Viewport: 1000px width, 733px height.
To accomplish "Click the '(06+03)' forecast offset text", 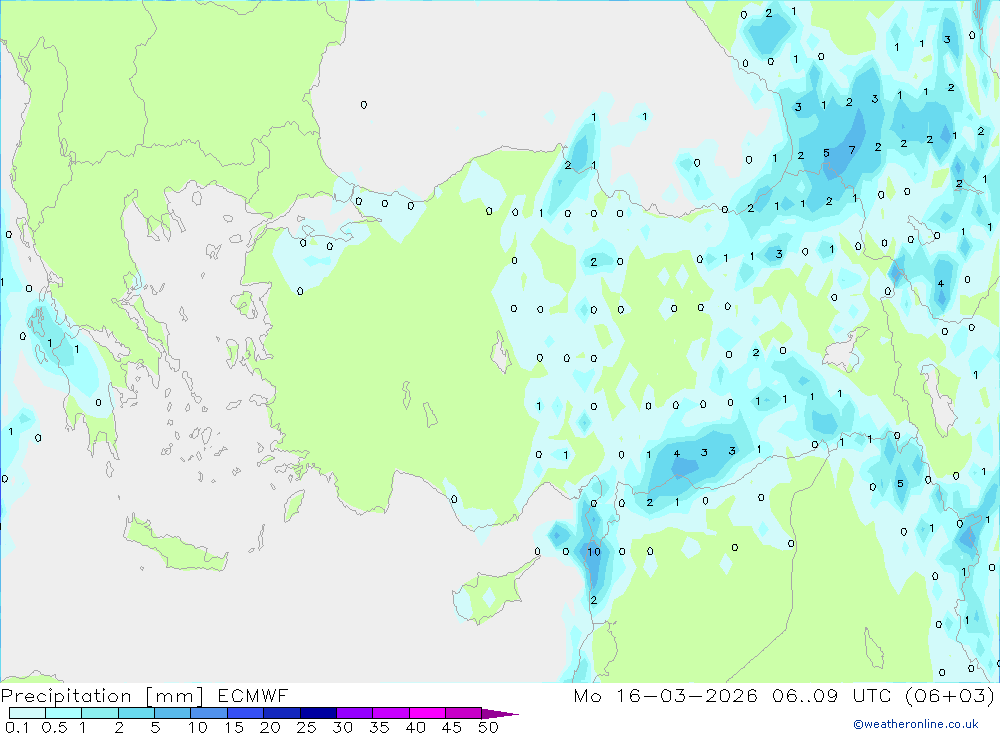I will [950, 695].
